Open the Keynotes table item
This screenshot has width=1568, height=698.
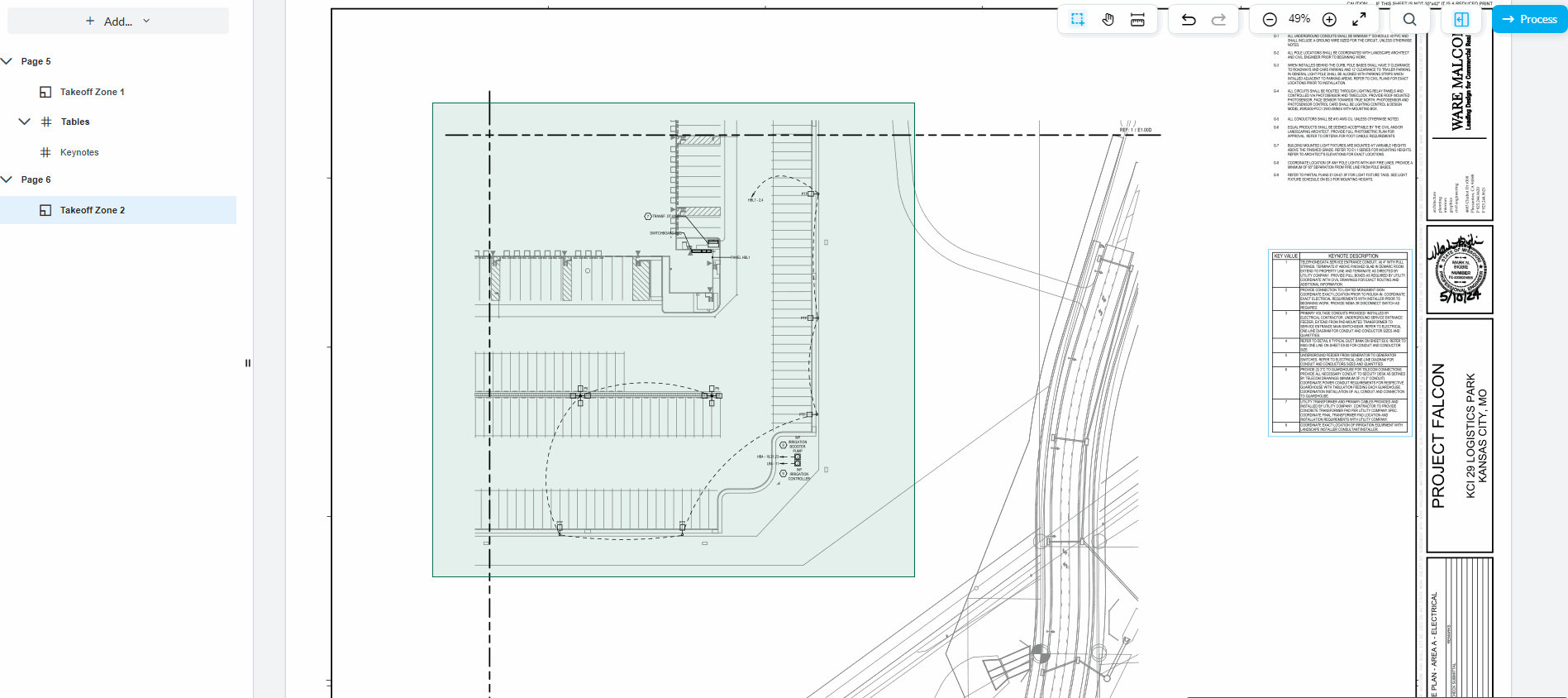coord(79,152)
